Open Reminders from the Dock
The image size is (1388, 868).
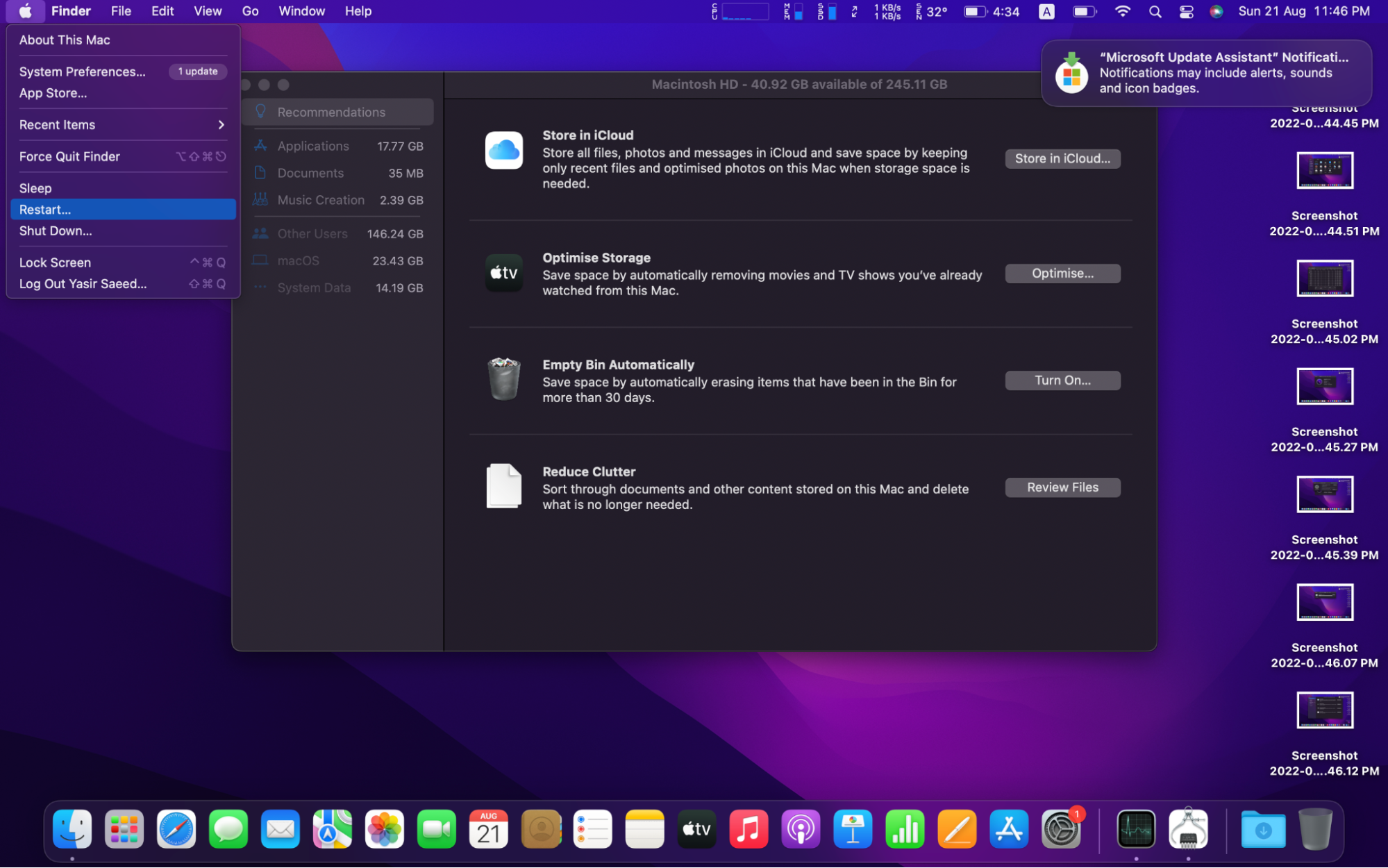593,829
